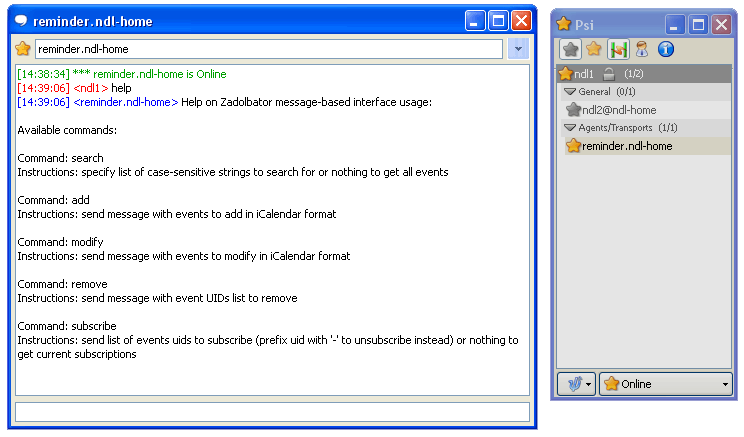Open the dropdown arrow next to reminder.ndl-home address
The width and height of the screenshot is (744, 437).
pyautogui.click(x=518, y=48)
